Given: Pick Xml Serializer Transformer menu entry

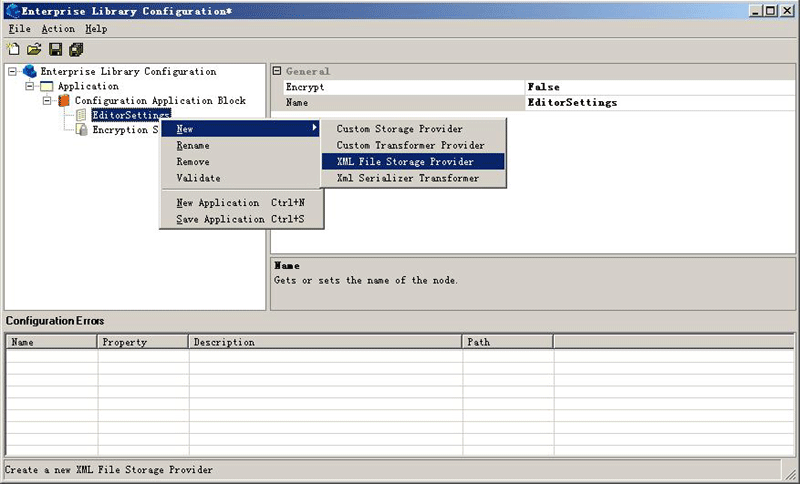Looking at the screenshot, I should [x=407, y=178].
